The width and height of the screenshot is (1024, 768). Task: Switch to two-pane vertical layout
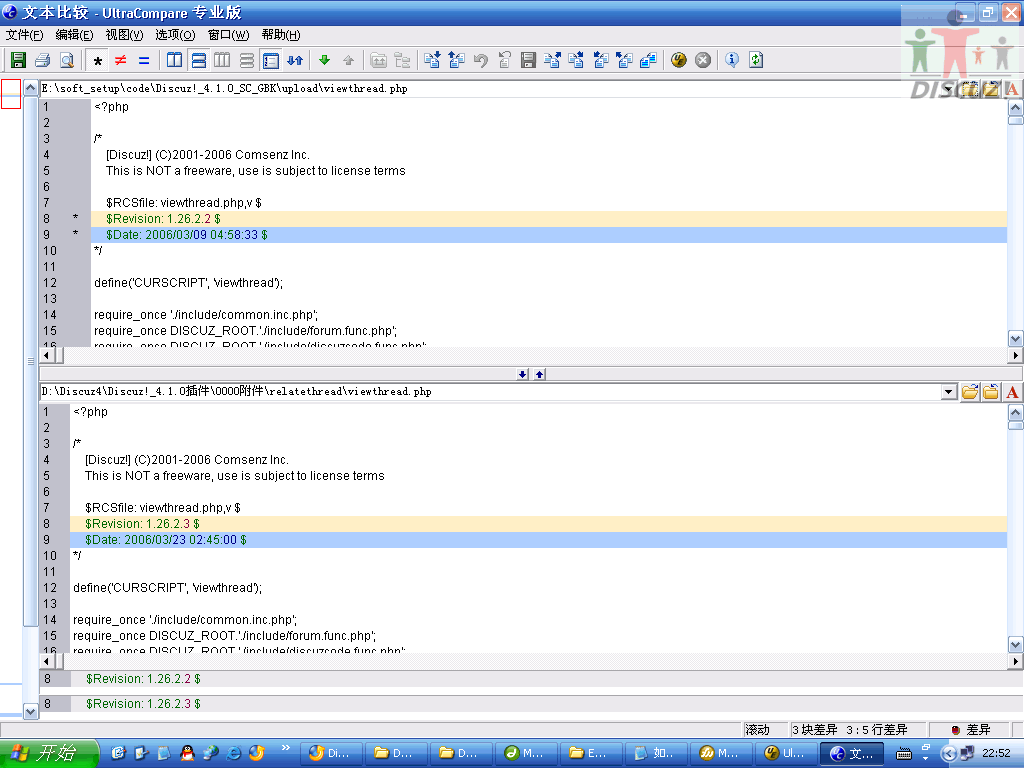174,61
